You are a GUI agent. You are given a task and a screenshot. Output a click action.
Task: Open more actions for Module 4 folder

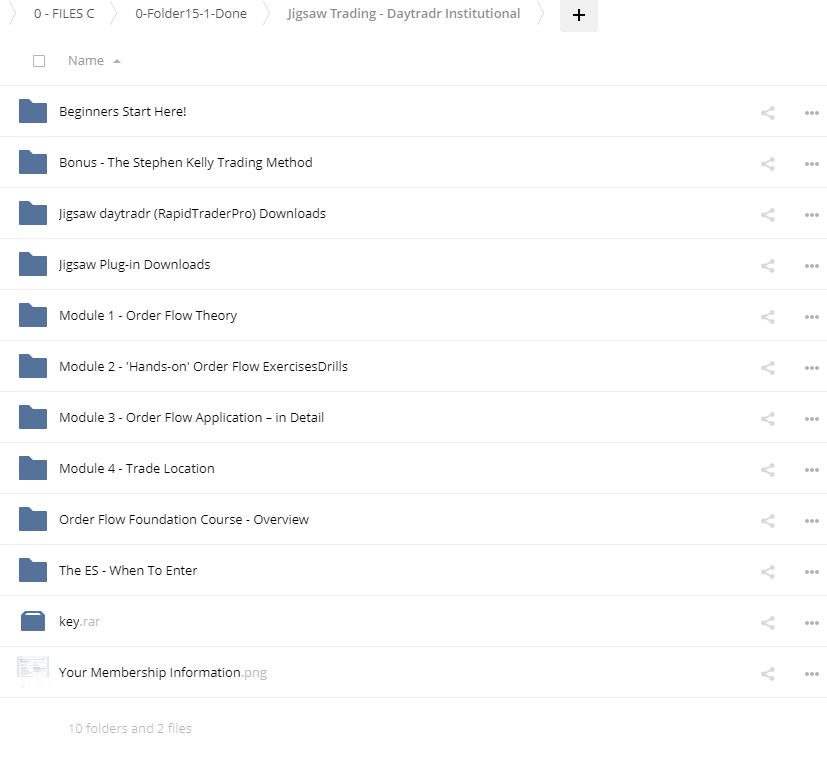point(811,469)
